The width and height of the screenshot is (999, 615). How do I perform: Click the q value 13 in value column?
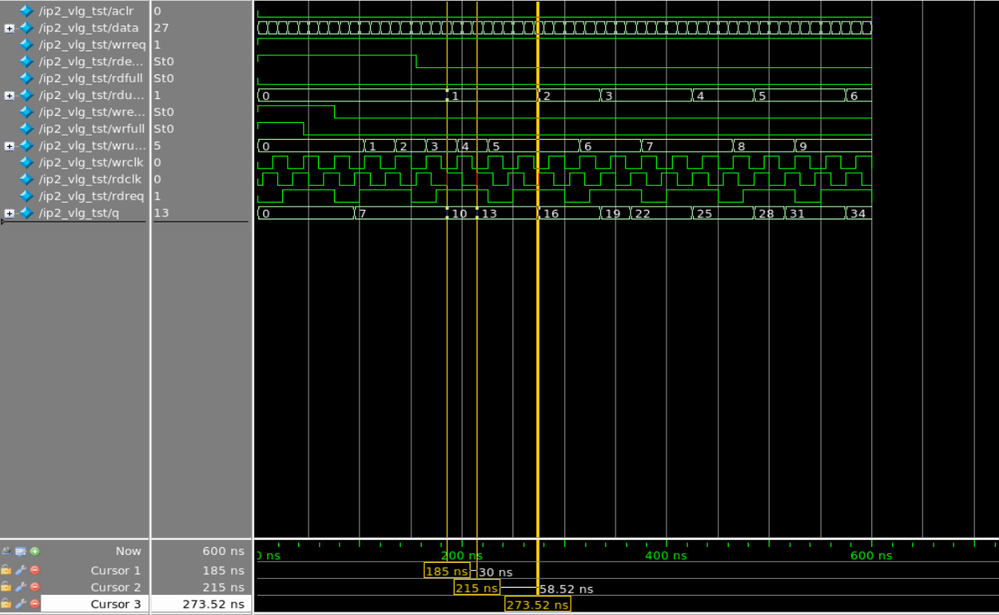tap(161, 213)
